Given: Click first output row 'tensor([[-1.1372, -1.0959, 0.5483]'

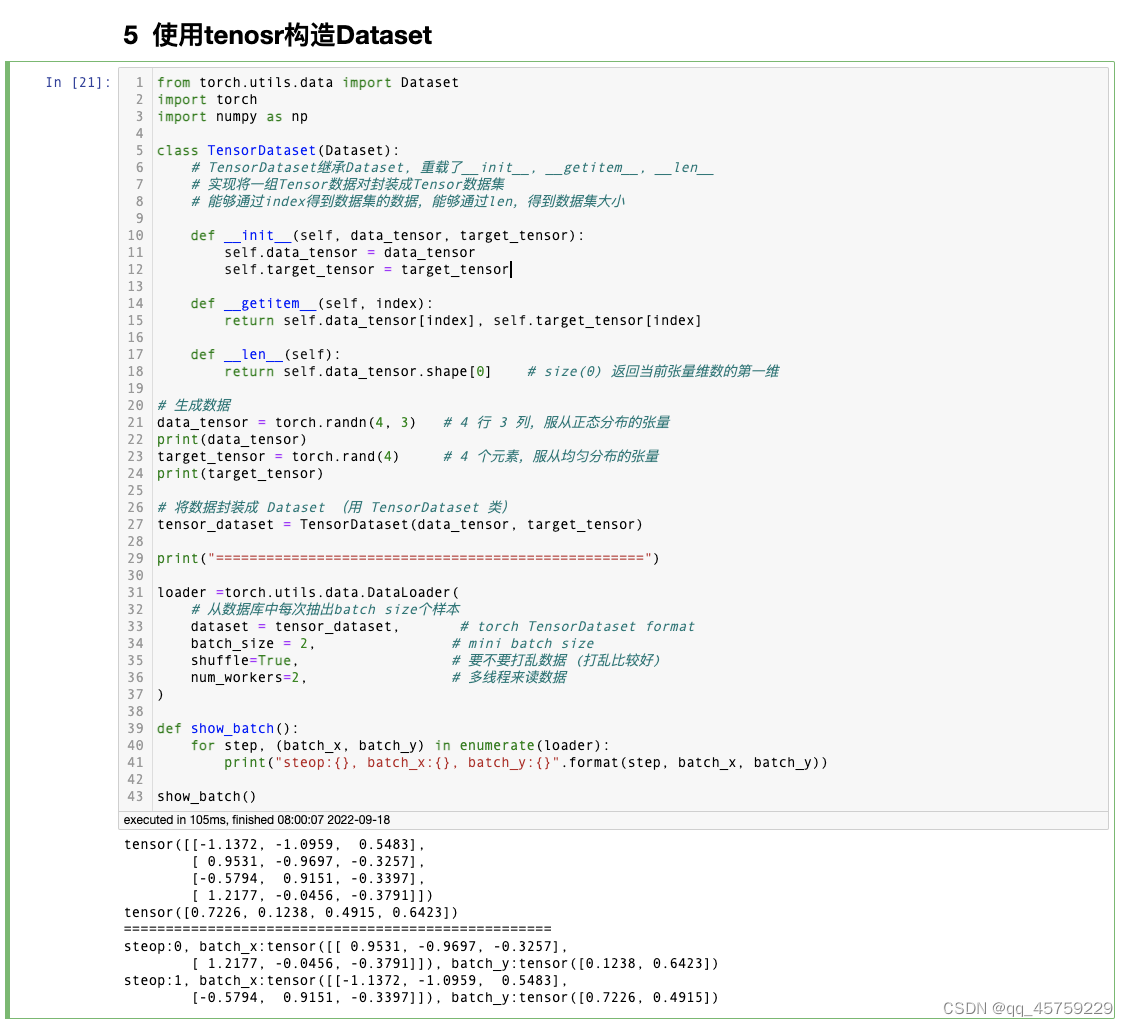Looking at the screenshot, I should (x=274, y=845).
